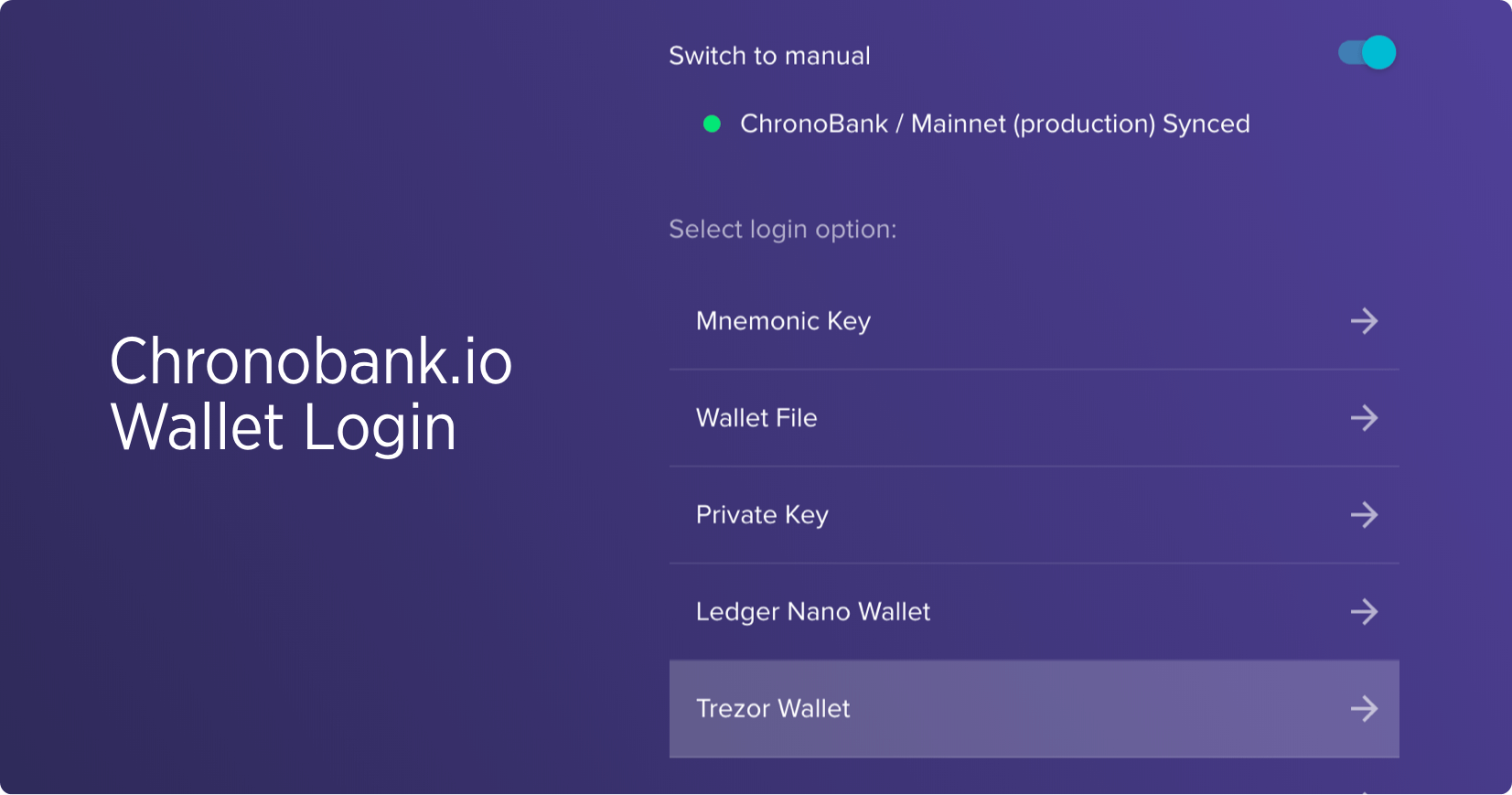1512x795 pixels.
Task: Click the arrow icon beside Wallet File
Action: 1364,418
